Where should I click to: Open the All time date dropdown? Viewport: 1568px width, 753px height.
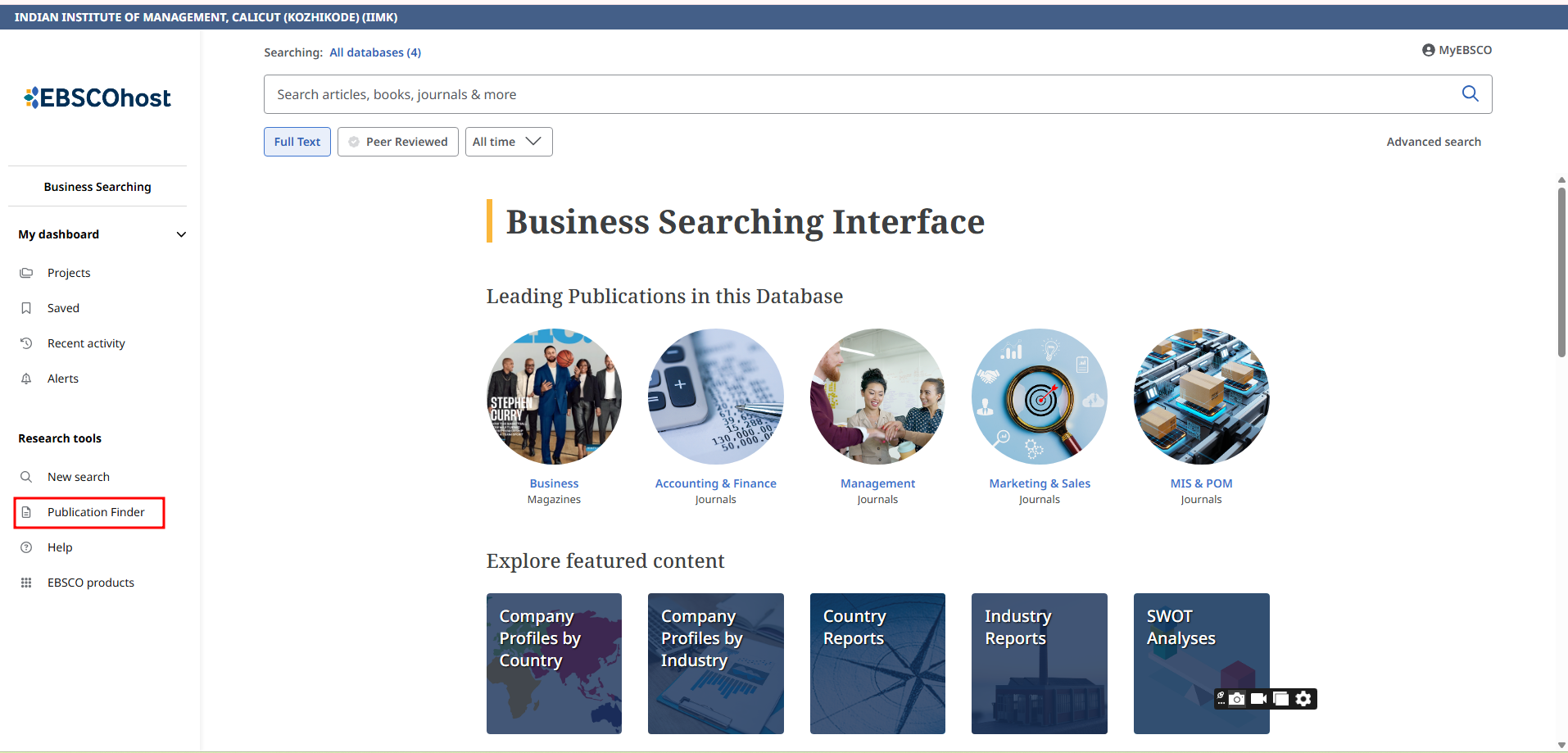click(508, 142)
